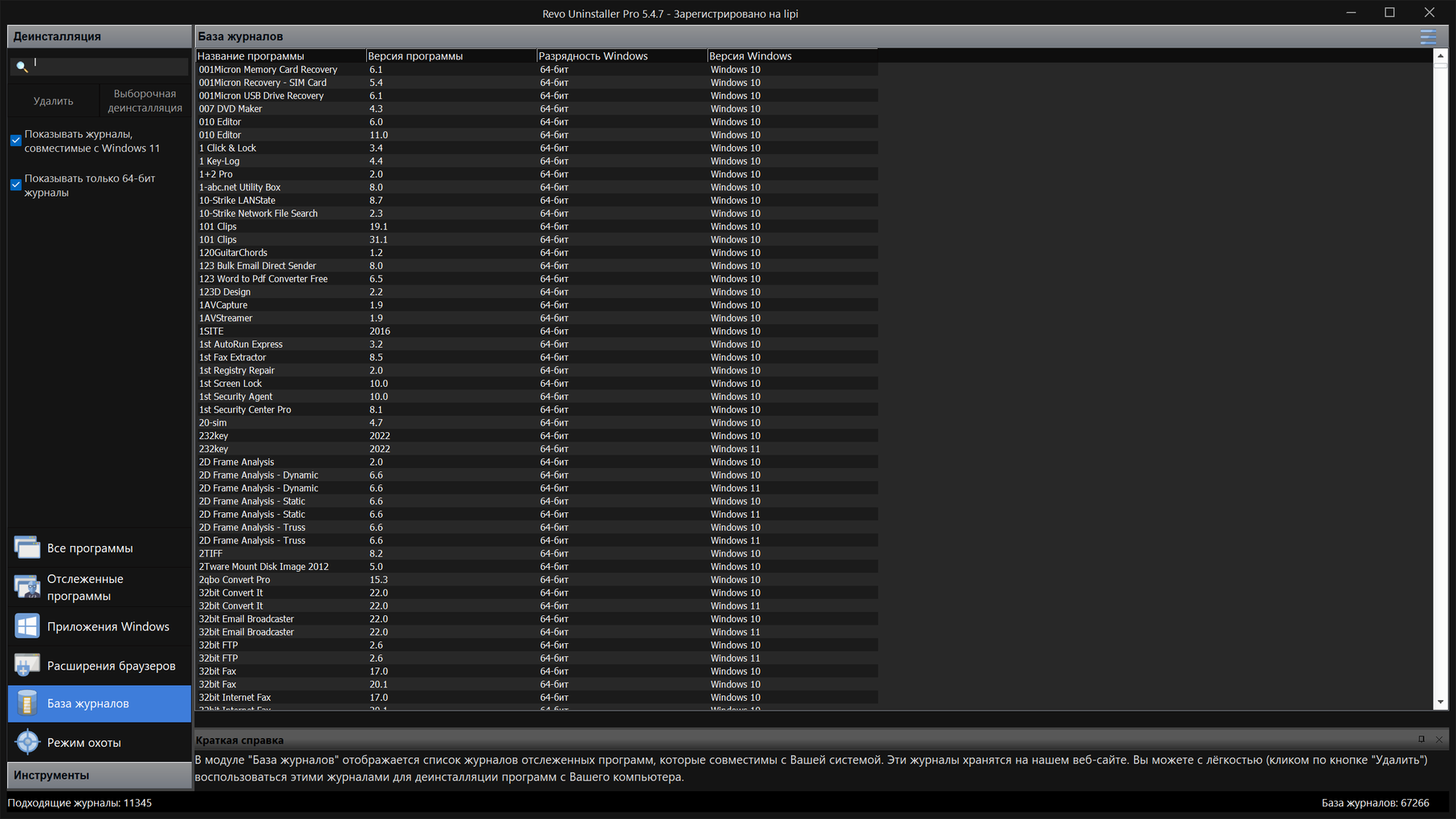Image resolution: width=1456 pixels, height=819 pixels.
Task: Select the 001Micron Memory Card Recovery row
Action: coord(536,70)
